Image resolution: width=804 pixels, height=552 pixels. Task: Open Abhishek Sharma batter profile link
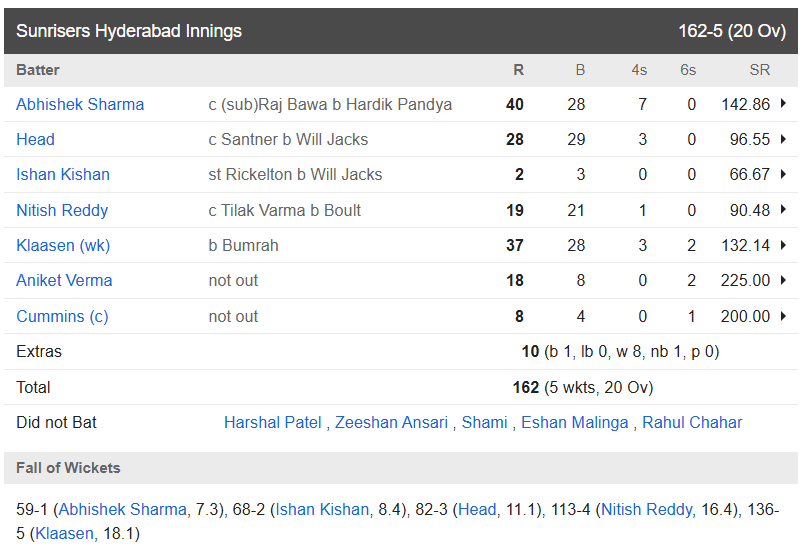[x=80, y=105]
